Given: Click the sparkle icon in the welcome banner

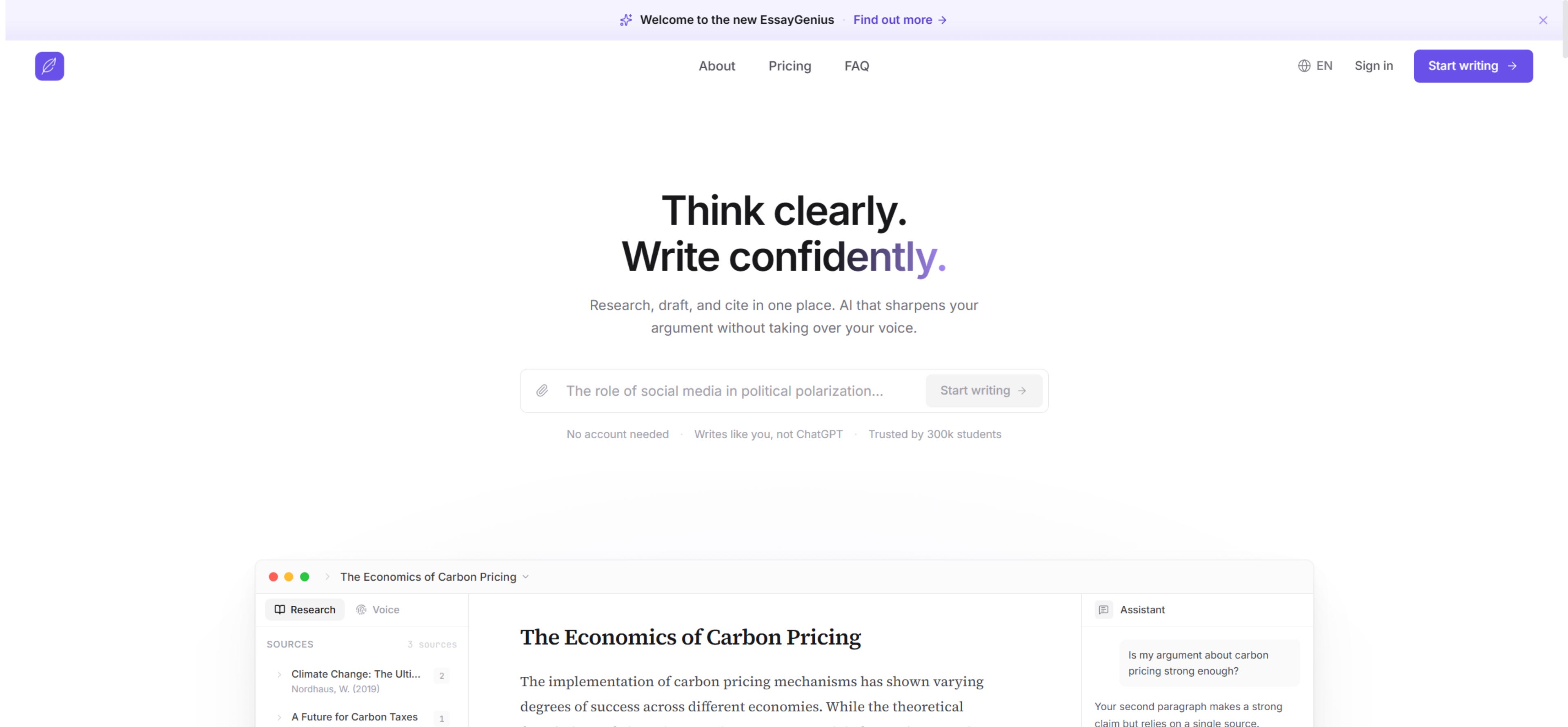Looking at the screenshot, I should (x=626, y=20).
